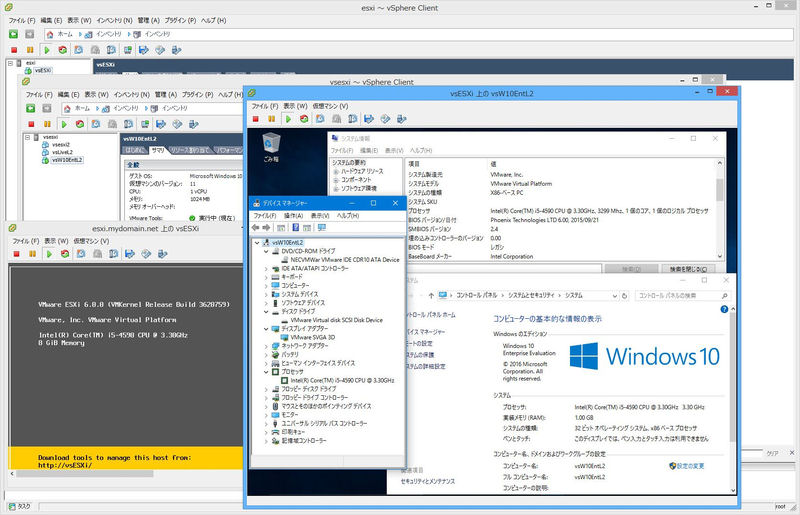Collapse vsesxi host tree in vsesxi client
Viewport: 800px width, 515px height.
28,137
